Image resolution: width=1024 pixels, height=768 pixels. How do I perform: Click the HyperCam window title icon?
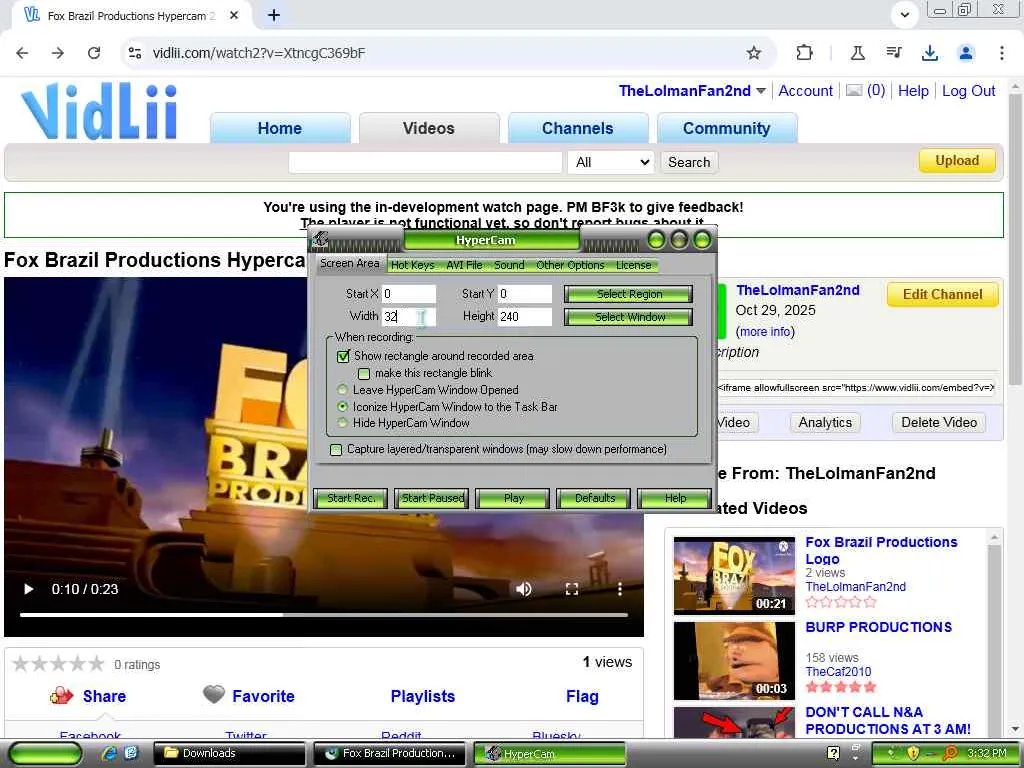[319, 240]
